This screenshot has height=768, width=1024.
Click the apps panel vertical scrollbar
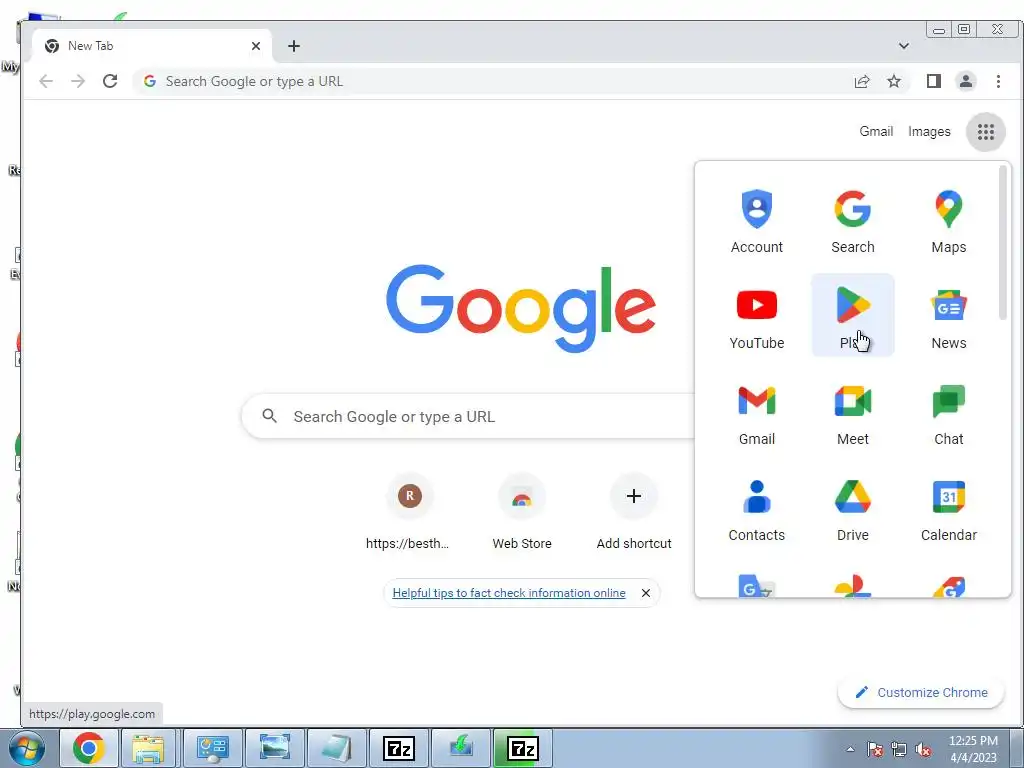click(x=1002, y=242)
